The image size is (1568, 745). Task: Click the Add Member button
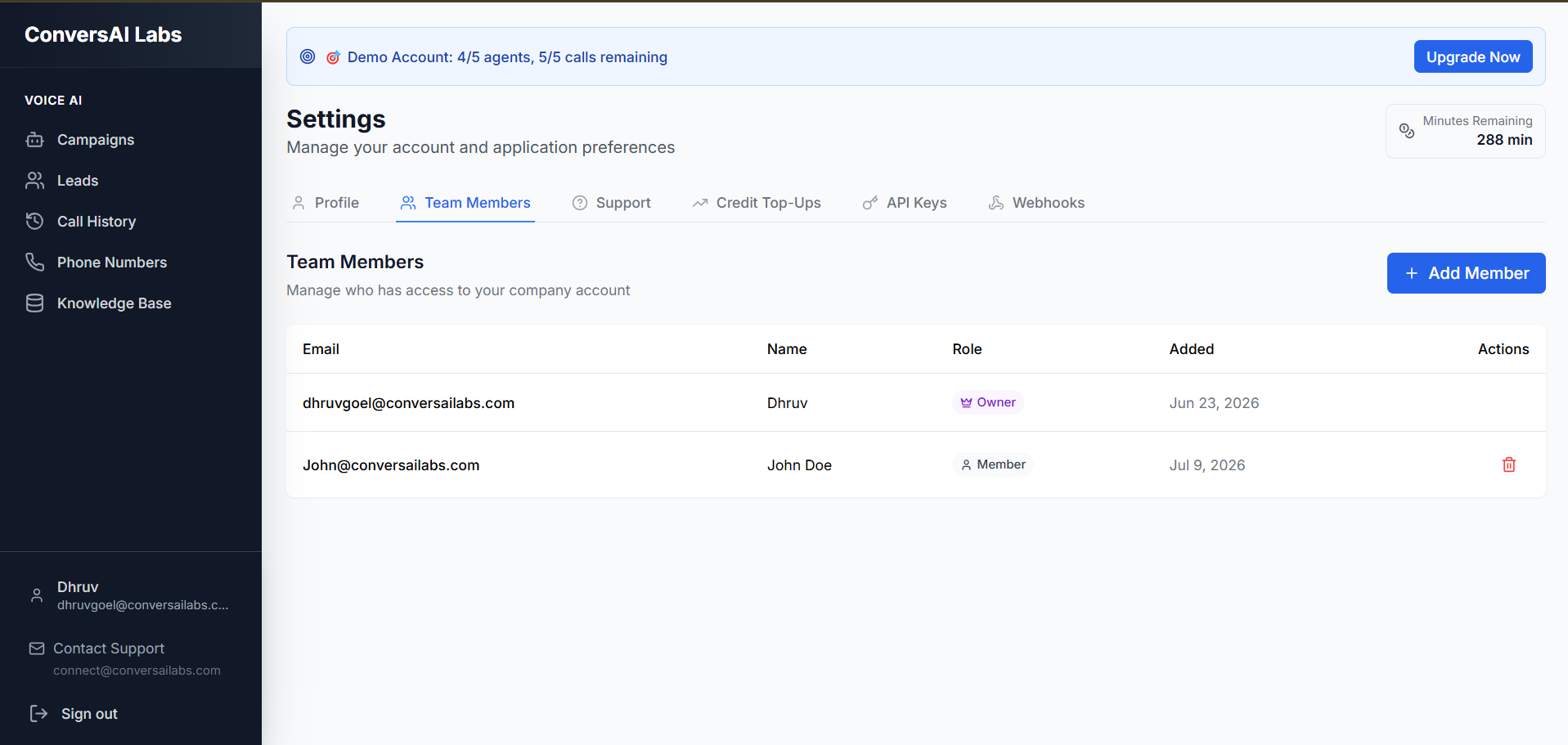click(x=1467, y=273)
